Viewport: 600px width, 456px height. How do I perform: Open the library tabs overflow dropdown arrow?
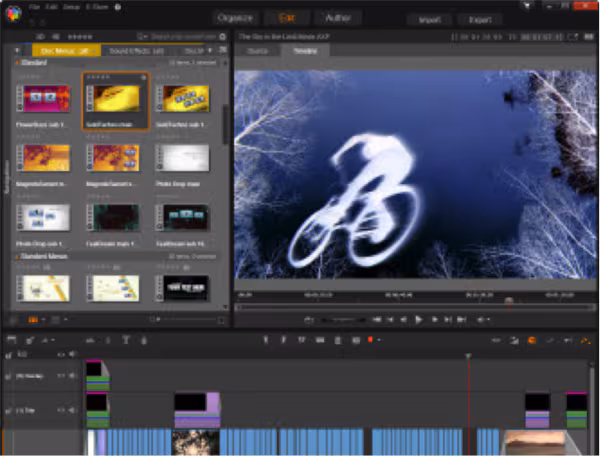coord(210,50)
